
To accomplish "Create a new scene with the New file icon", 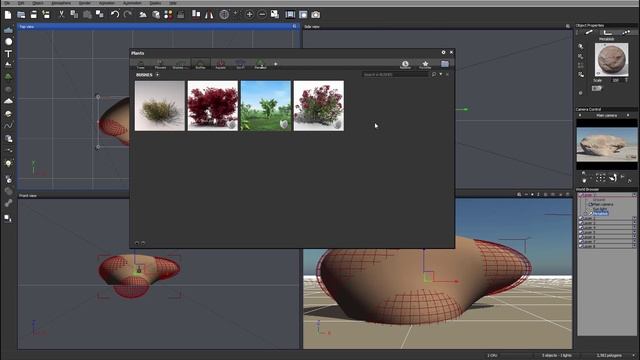I will point(8,15).
